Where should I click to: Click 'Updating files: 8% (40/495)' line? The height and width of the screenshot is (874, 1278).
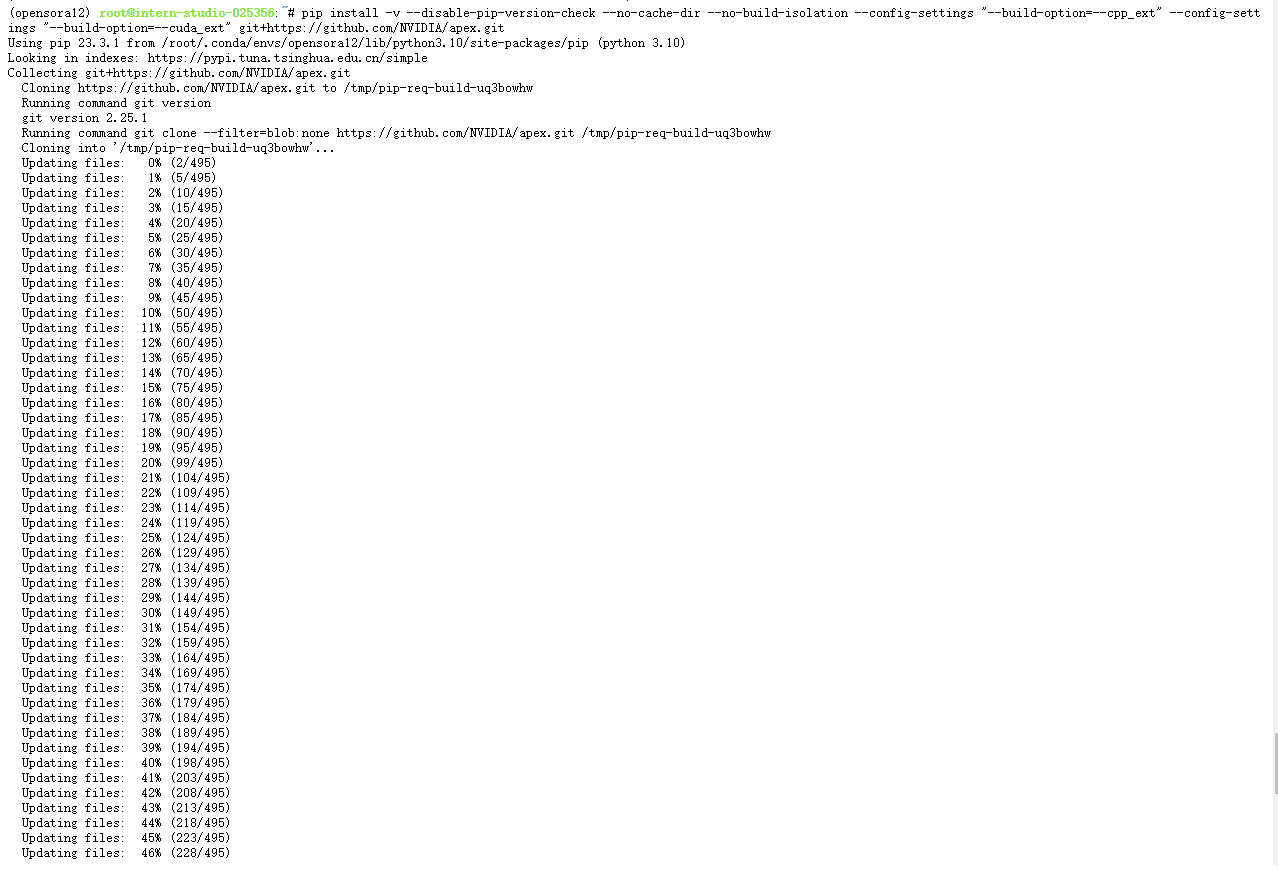[123, 283]
